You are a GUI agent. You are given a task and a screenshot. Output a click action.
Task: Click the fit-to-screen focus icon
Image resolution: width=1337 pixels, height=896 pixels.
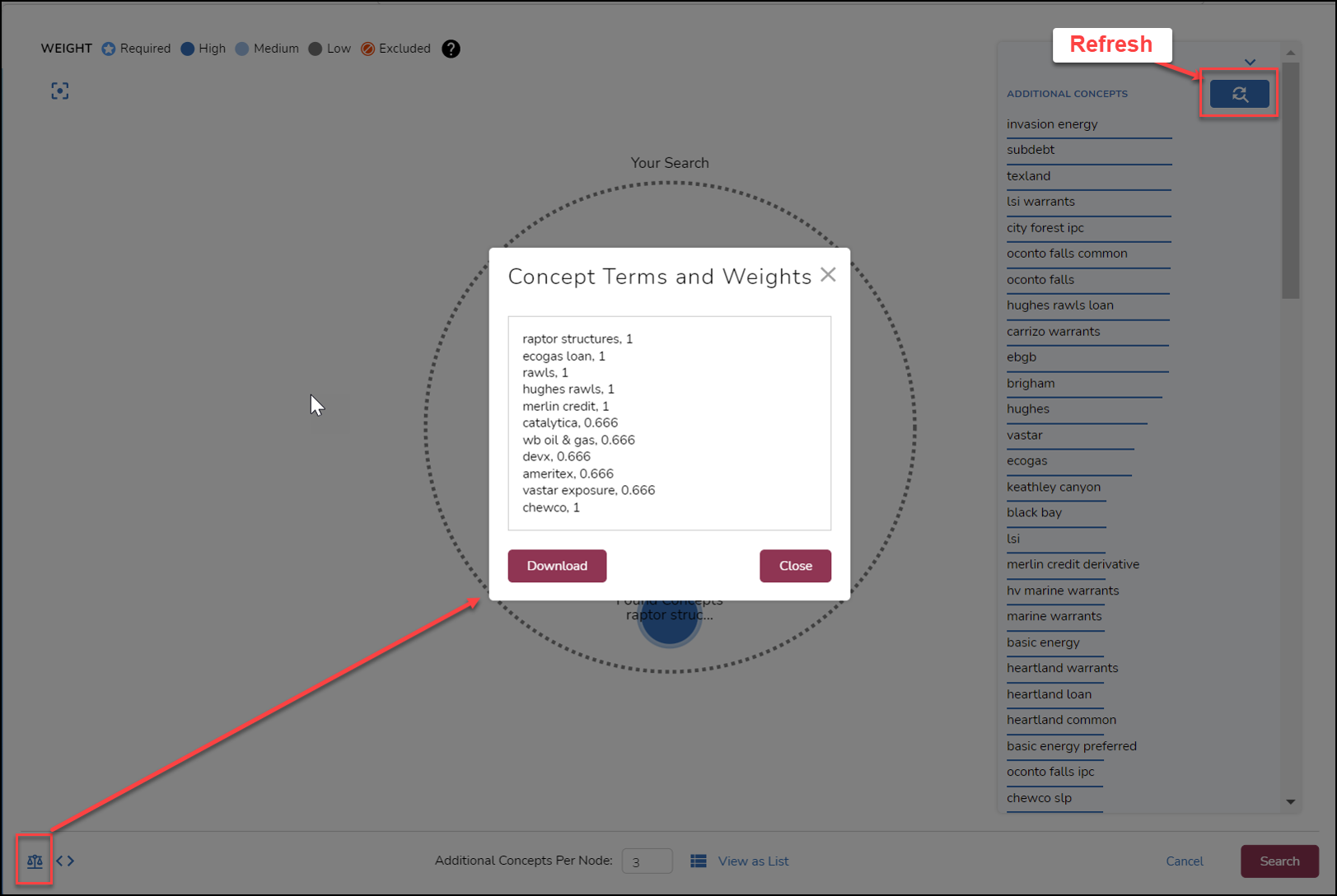(x=60, y=91)
